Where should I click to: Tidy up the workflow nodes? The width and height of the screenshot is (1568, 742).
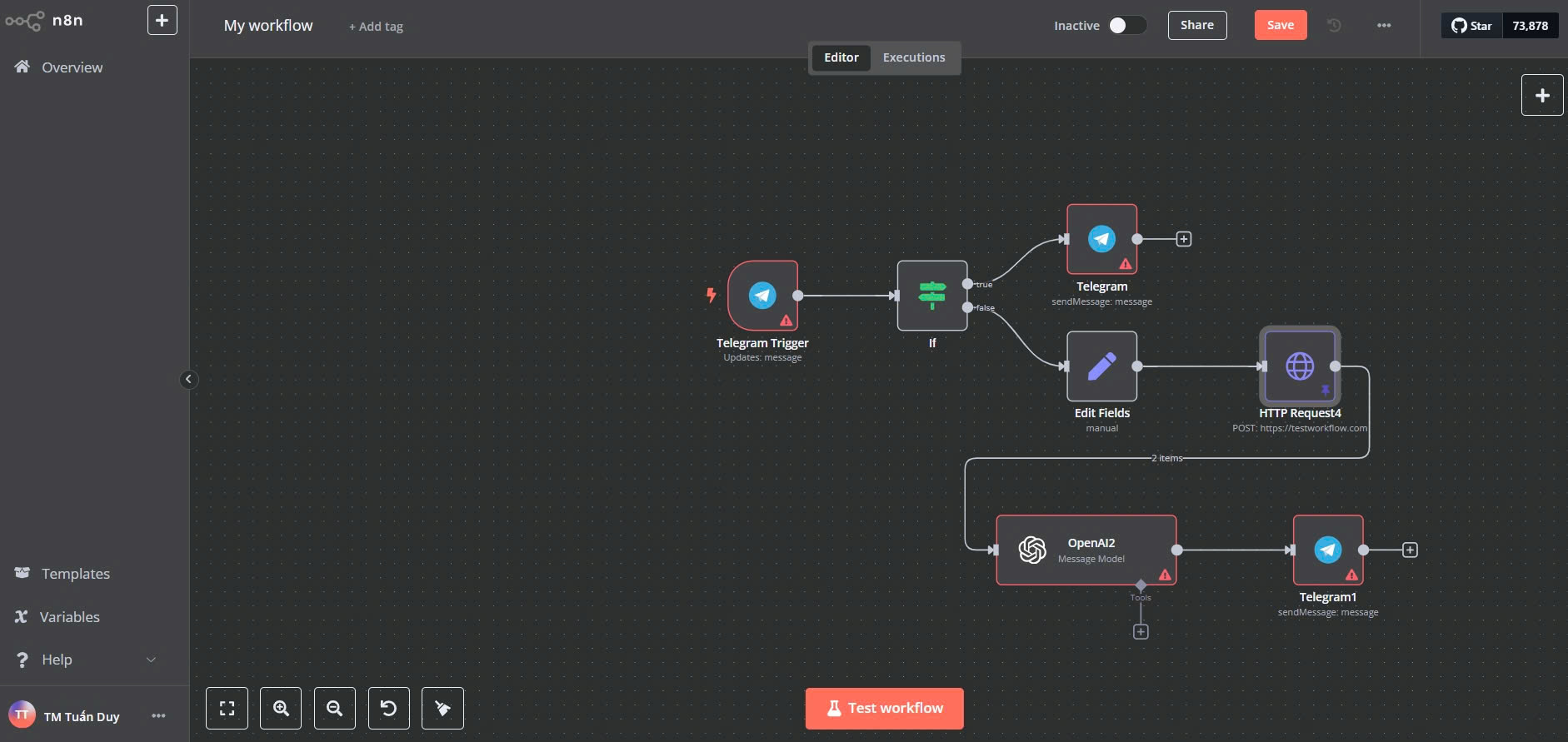[442, 709]
